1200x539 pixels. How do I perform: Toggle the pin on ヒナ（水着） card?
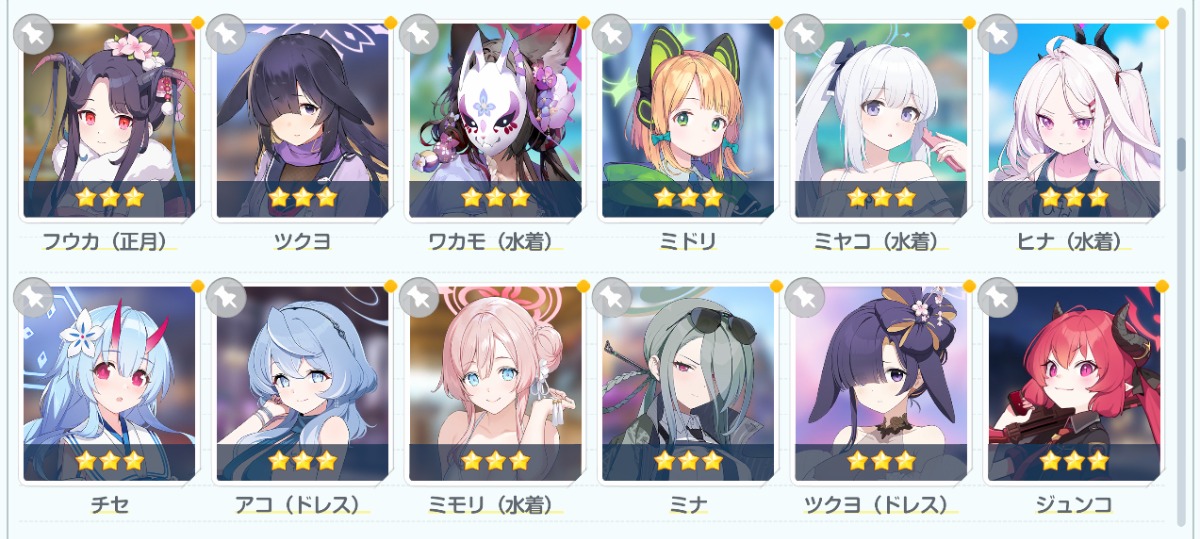(998, 34)
